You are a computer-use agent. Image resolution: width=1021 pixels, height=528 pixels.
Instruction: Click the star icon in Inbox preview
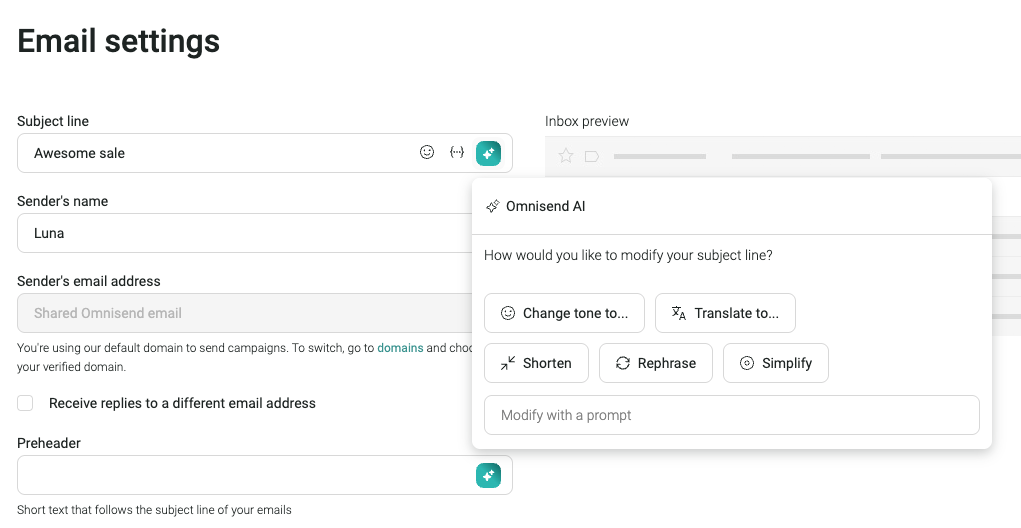coord(566,156)
